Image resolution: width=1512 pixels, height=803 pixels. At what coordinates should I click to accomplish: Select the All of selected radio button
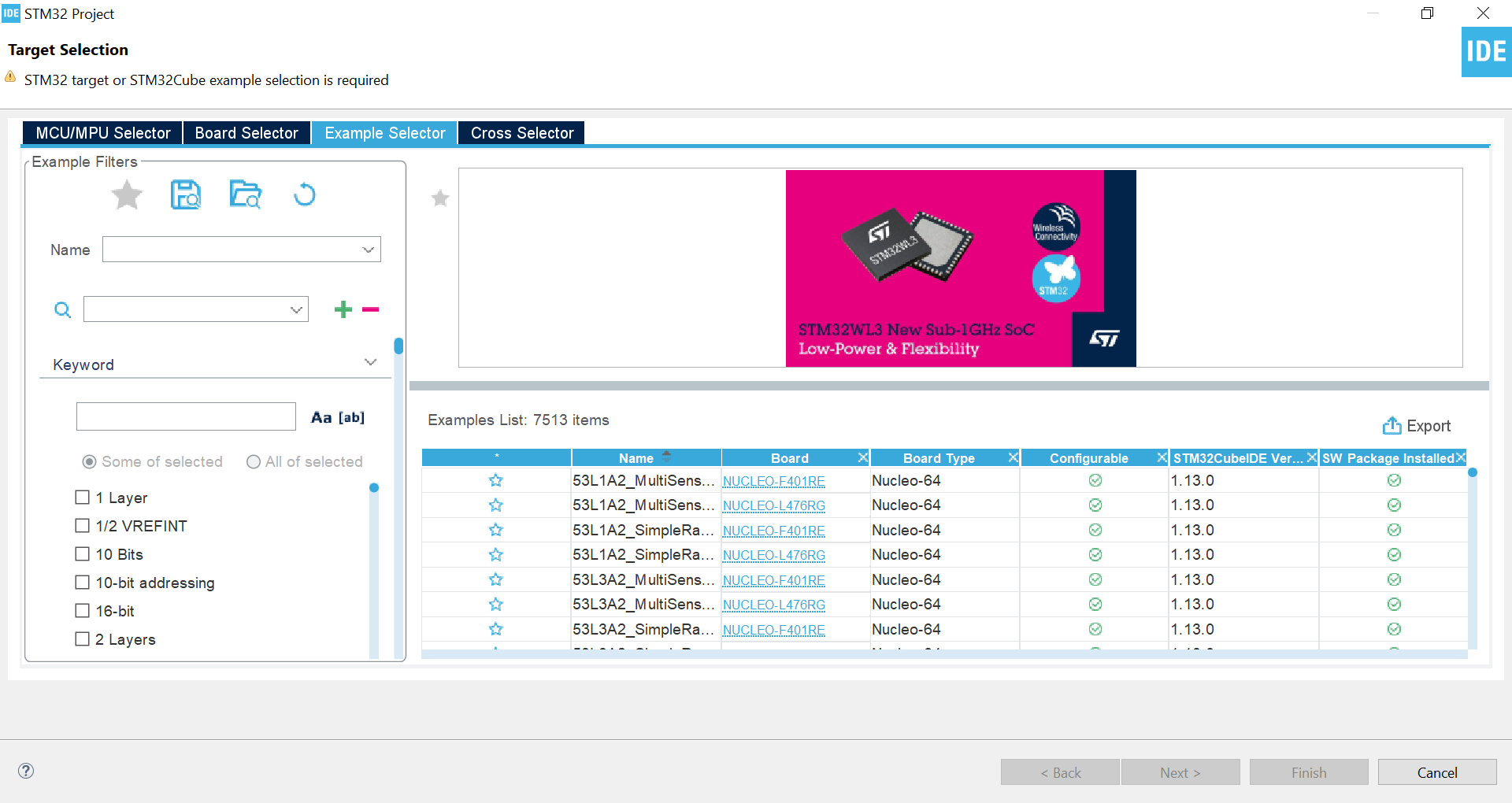pyautogui.click(x=254, y=461)
